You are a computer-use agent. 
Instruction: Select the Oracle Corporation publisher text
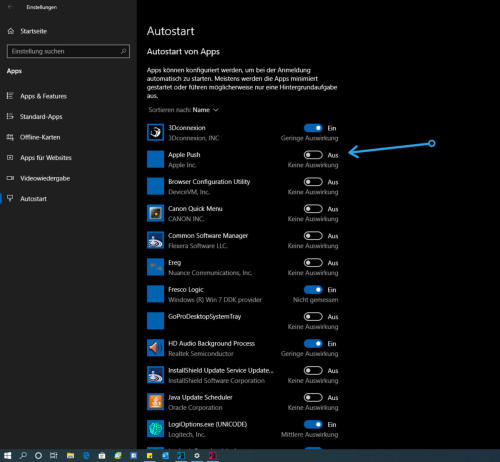coord(195,407)
